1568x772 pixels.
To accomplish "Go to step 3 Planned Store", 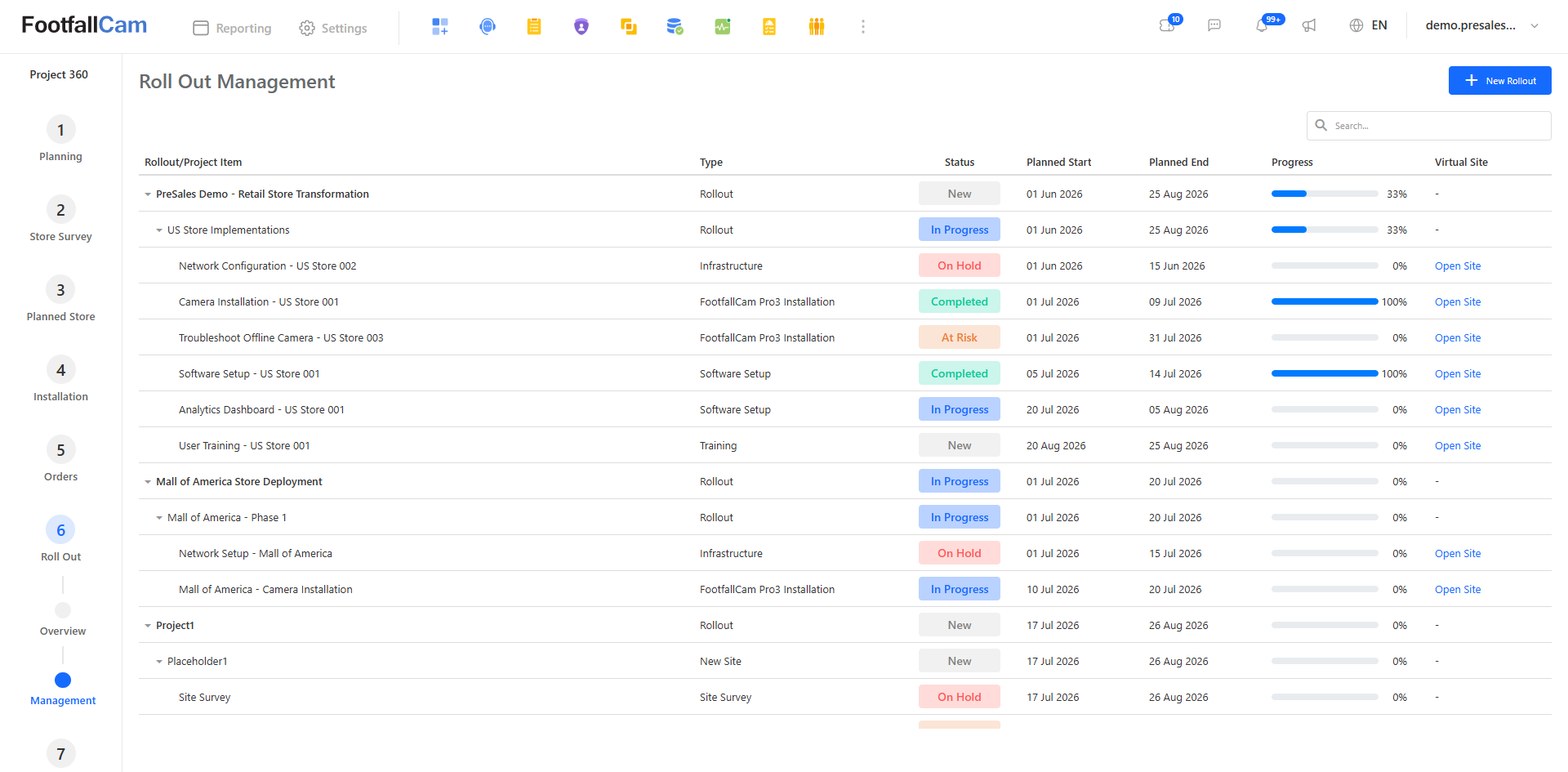I will (x=60, y=299).
